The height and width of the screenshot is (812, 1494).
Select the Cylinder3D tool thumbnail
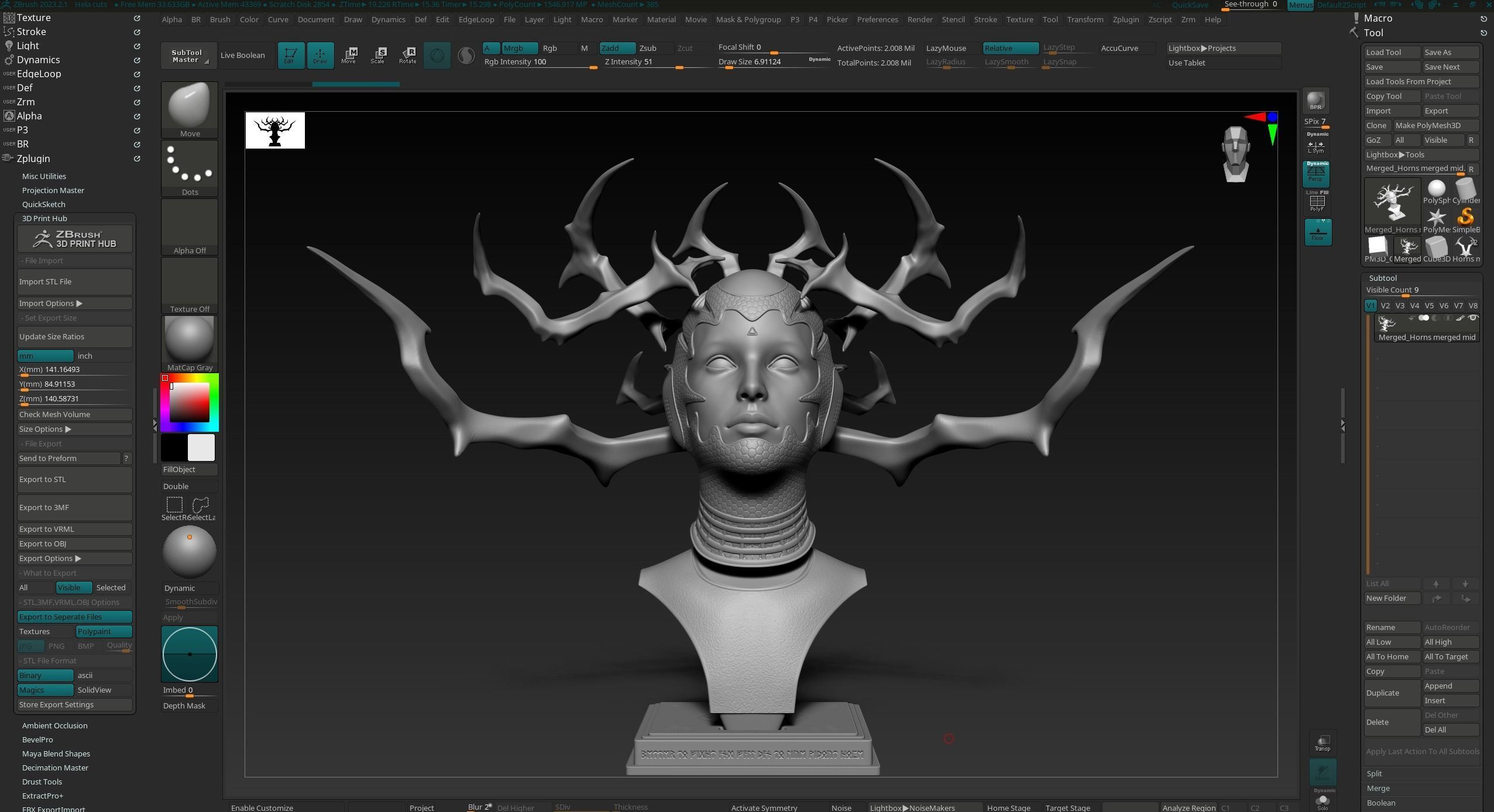click(x=1465, y=192)
